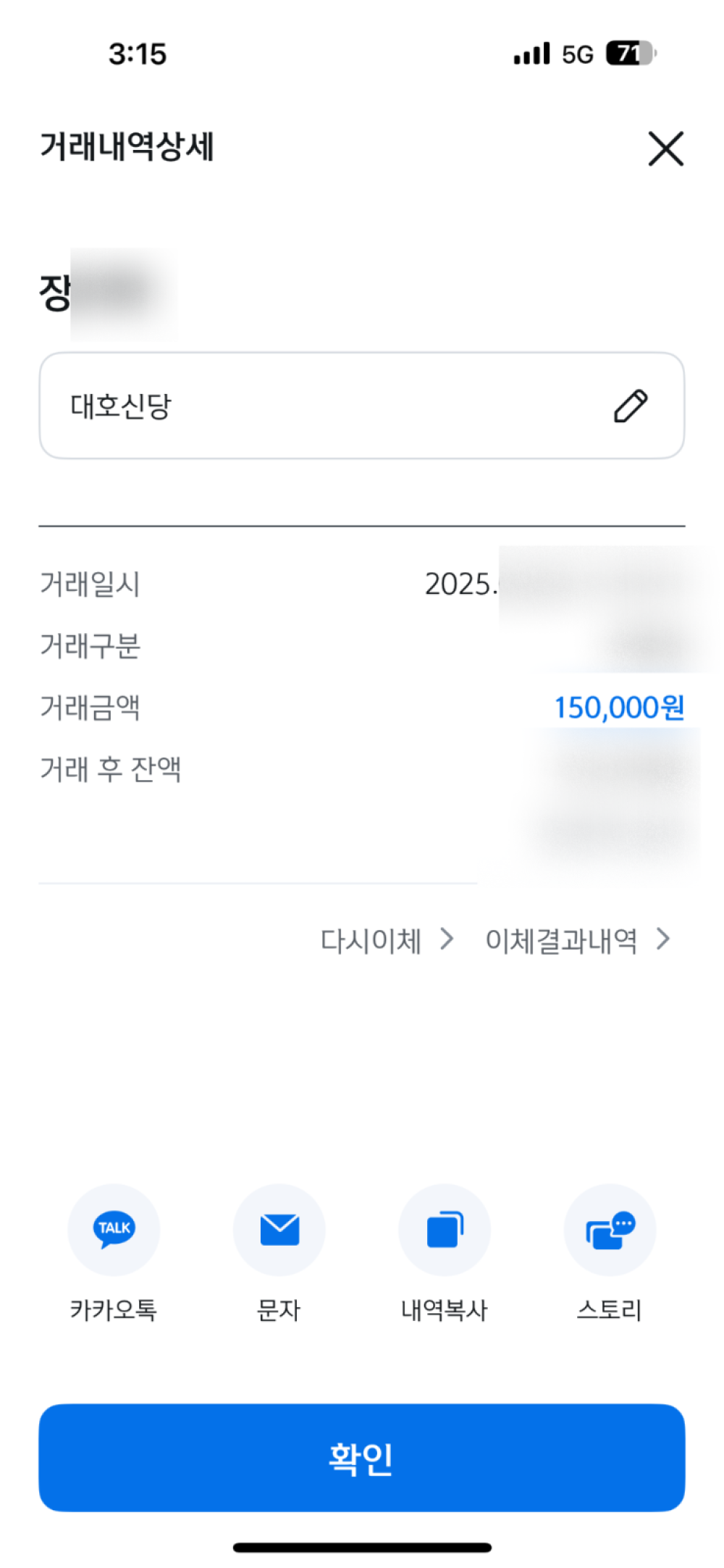Expand the chevron beside 다시이체
724x1568 pixels.
[x=447, y=939]
